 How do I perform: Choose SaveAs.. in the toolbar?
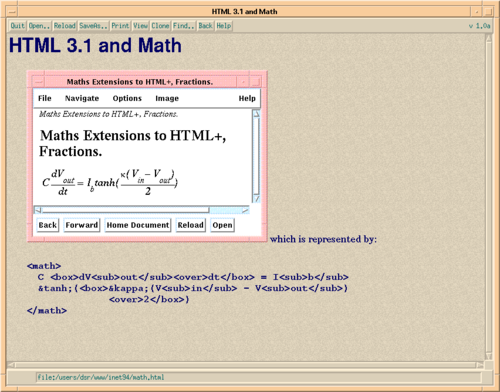point(93,26)
